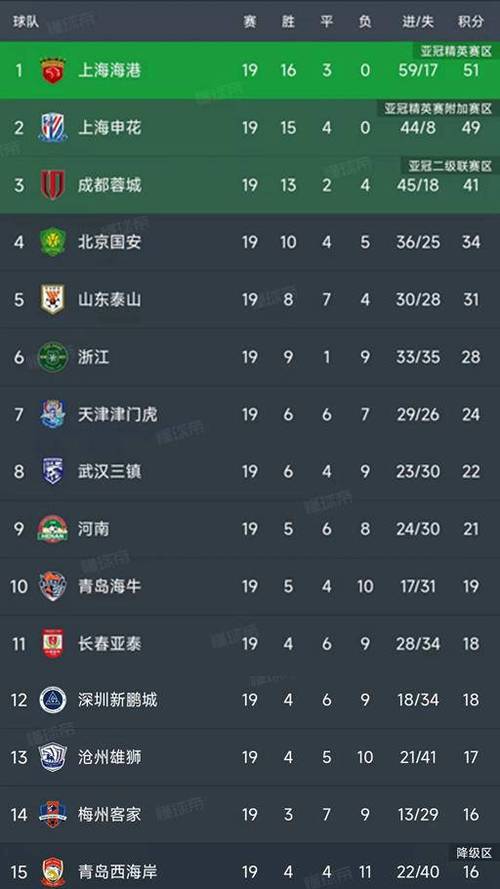Click the Cangzhou Mighty Lions (沧州雄狮) logo
The image size is (500, 889).
[53, 757]
